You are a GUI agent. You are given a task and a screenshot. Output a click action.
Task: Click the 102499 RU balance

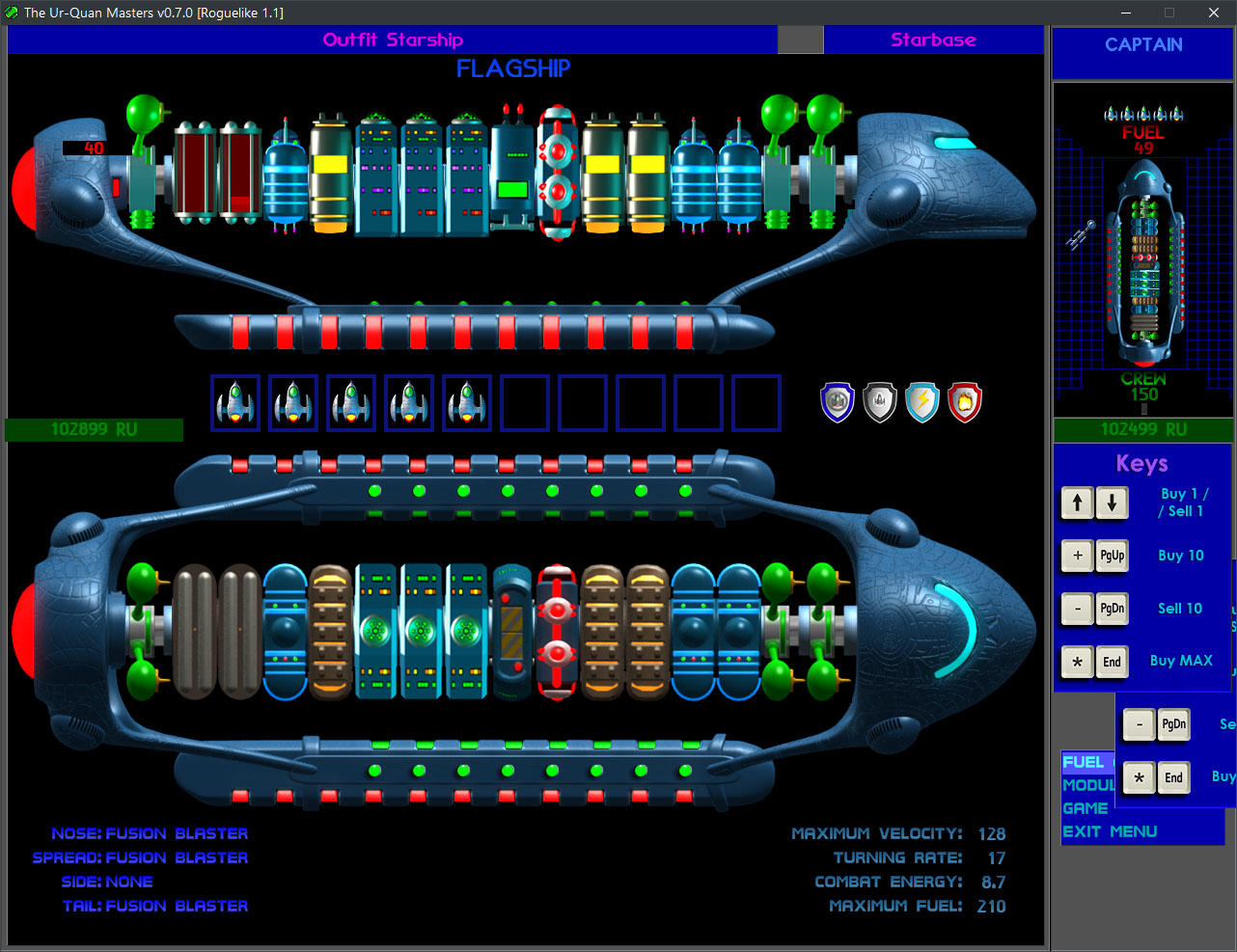(1143, 429)
